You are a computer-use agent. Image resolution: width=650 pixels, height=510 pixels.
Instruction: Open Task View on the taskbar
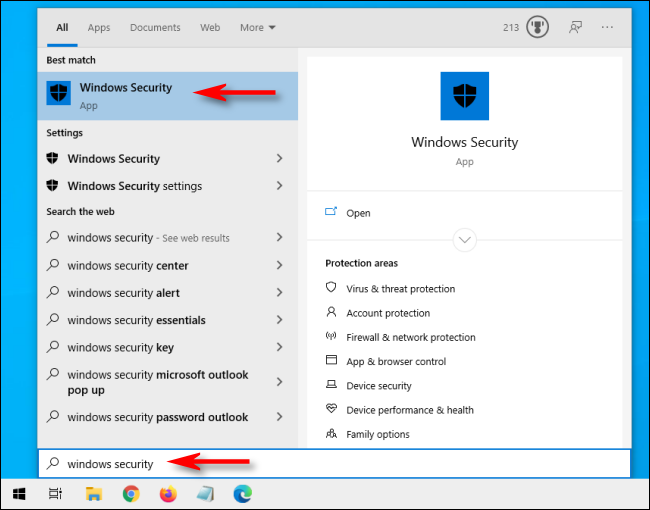(x=56, y=493)
